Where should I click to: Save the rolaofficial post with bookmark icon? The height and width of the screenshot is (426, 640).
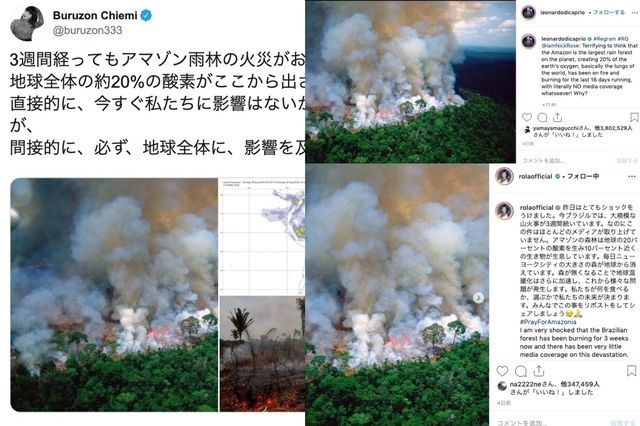[631, 371]
